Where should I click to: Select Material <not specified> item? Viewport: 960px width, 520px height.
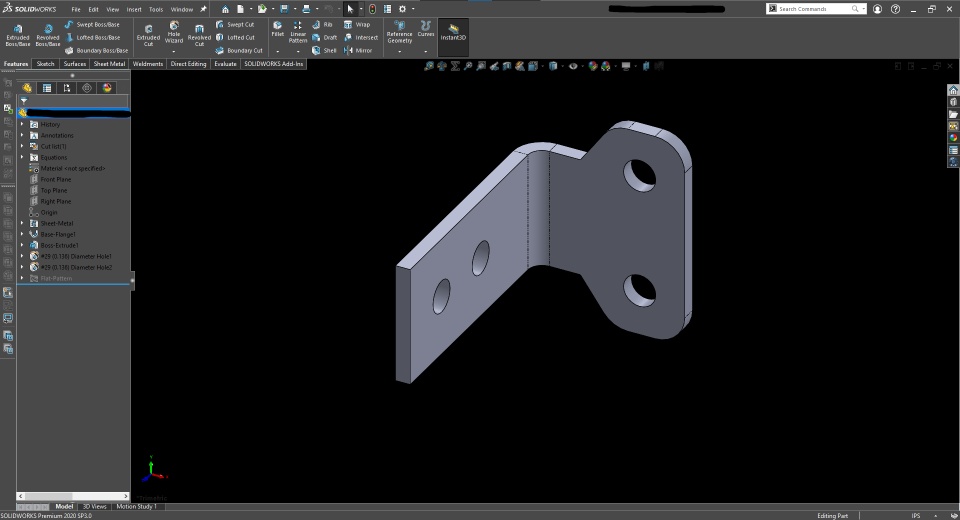coord(72,168)
